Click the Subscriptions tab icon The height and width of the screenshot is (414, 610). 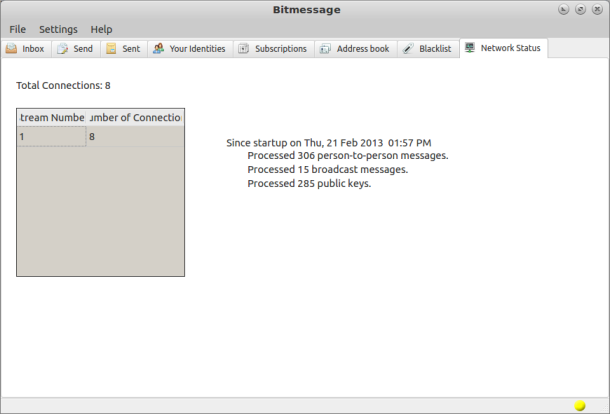(x=244, y=49)
